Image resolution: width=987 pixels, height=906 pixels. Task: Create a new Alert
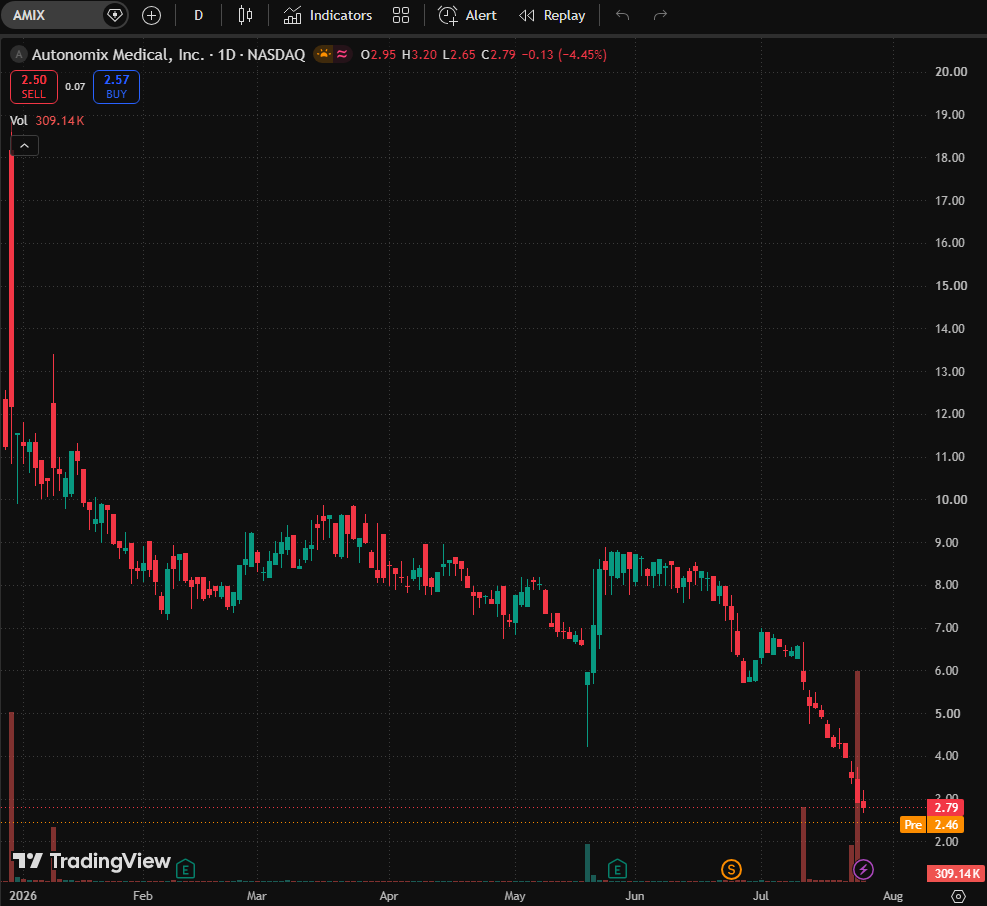coord(468,15)
